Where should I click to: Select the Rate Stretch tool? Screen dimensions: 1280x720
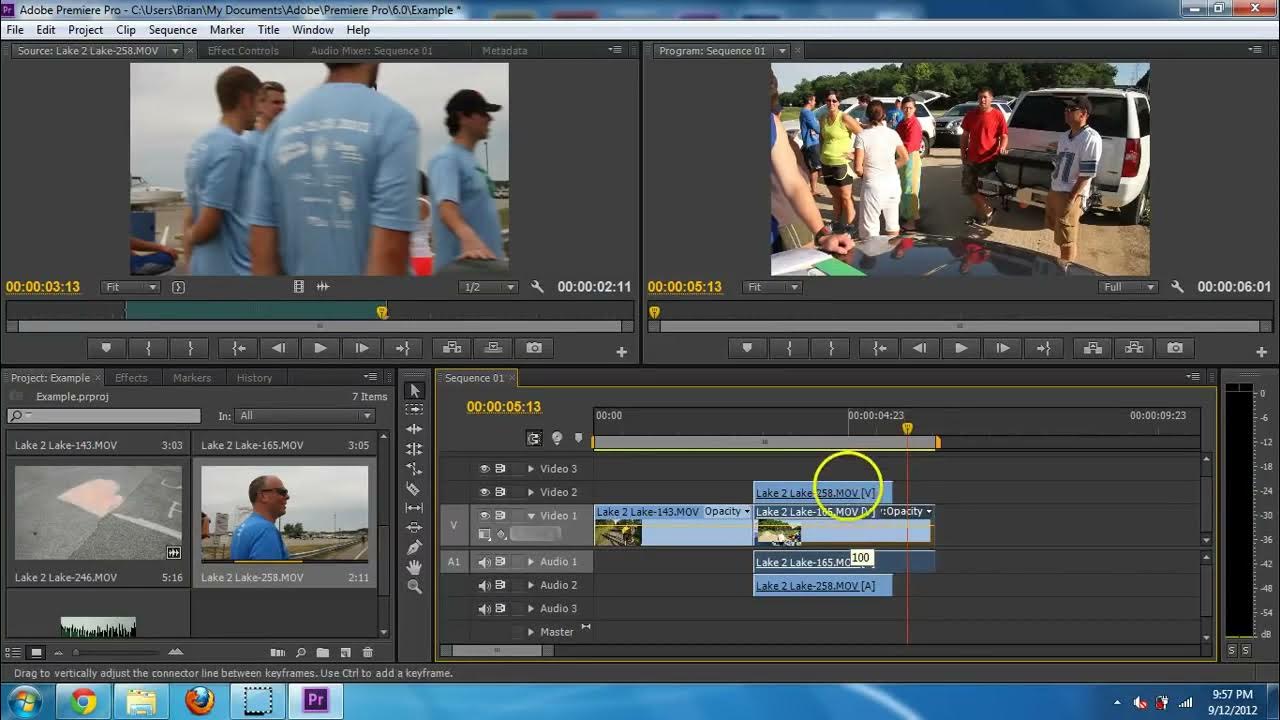tap(415, 469)
